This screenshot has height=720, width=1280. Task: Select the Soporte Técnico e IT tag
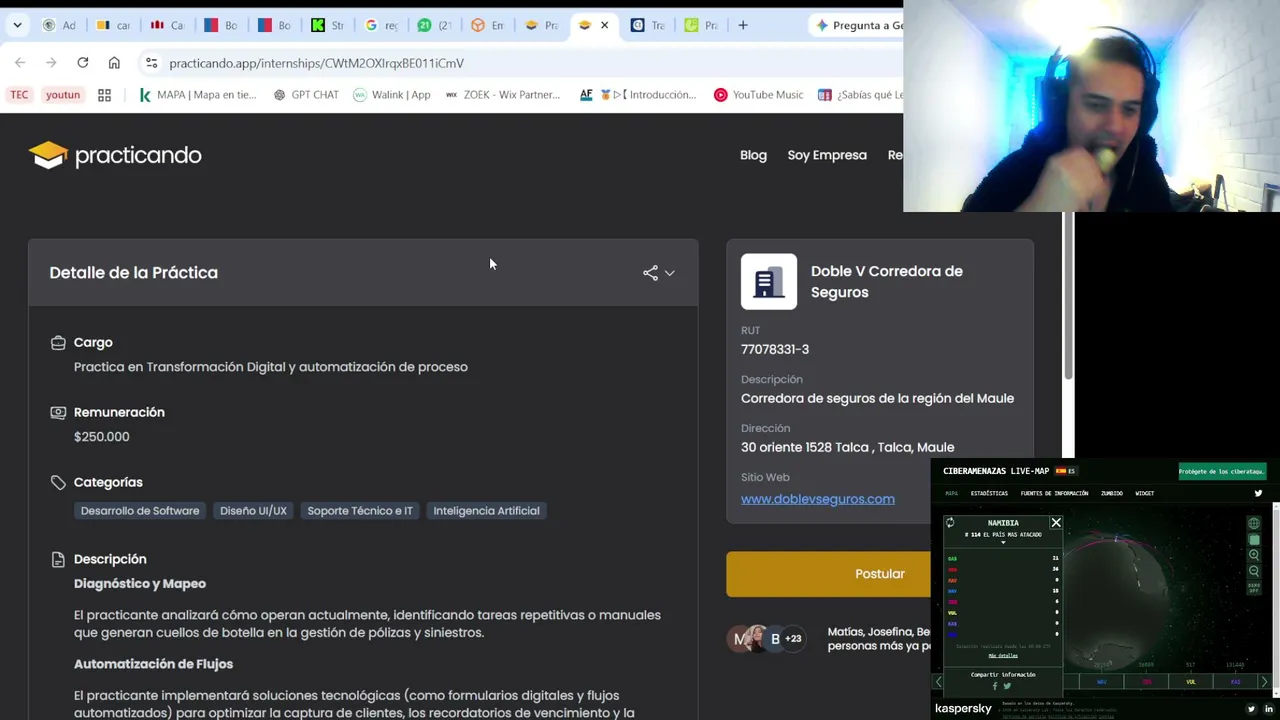360,511
